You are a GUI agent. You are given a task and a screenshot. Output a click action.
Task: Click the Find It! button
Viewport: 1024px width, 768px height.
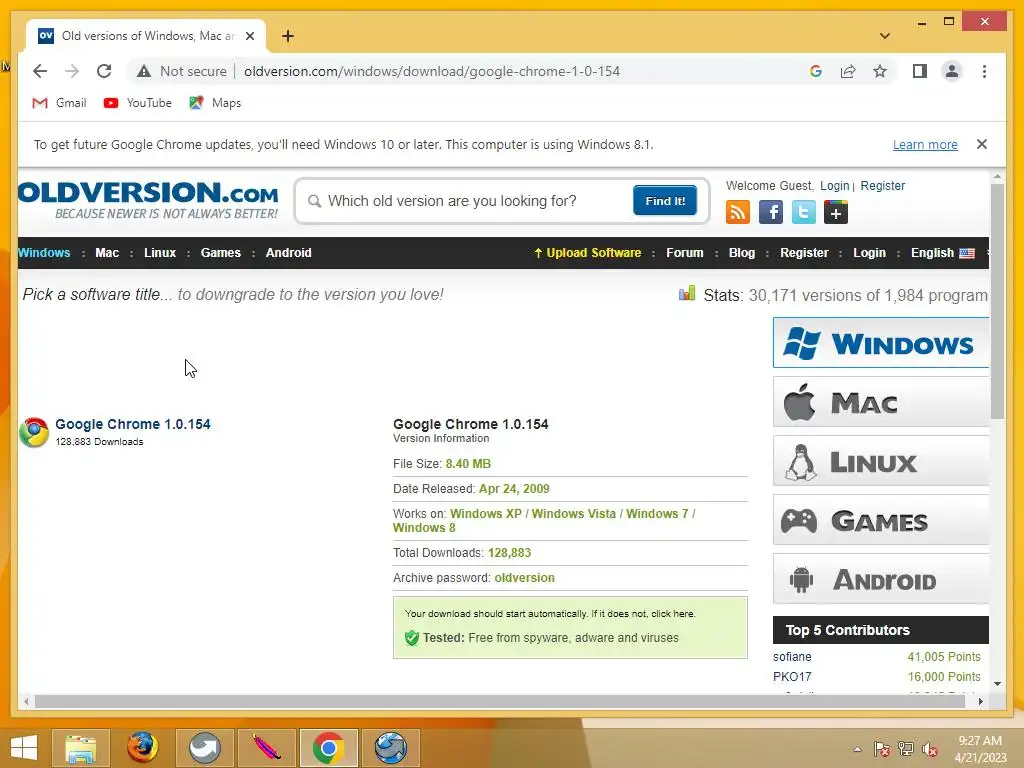[x=665, y=200]
